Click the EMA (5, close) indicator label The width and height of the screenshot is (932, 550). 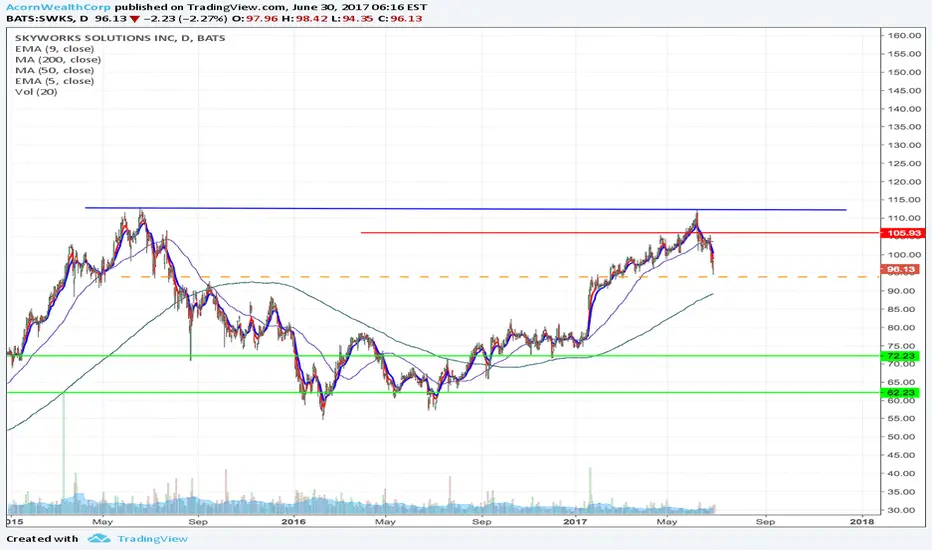[54, 81]
